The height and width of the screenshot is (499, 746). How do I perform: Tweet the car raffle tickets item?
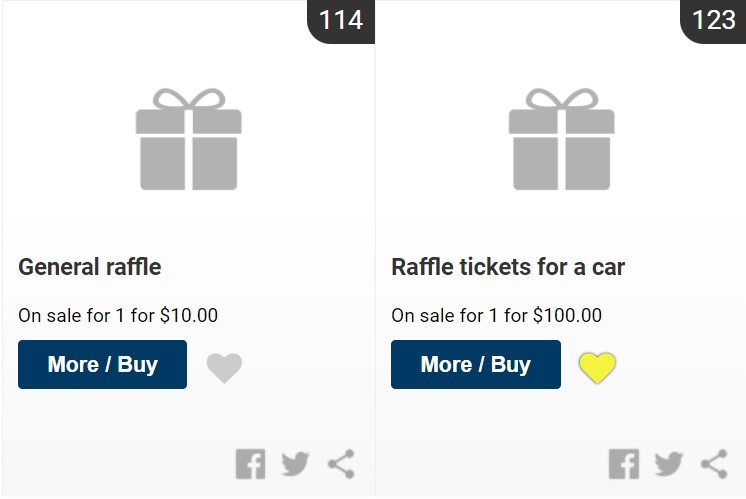[x=668, y=464]
